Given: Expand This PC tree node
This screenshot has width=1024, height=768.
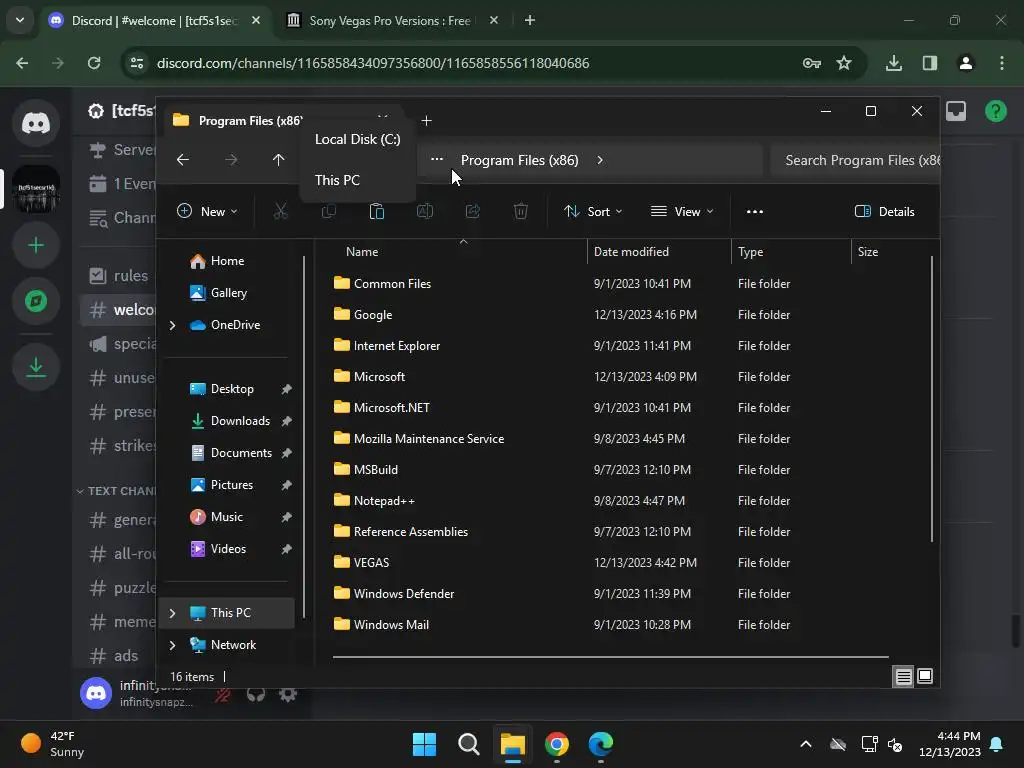Looking at the screenshot, I should [x=172, y=613].
